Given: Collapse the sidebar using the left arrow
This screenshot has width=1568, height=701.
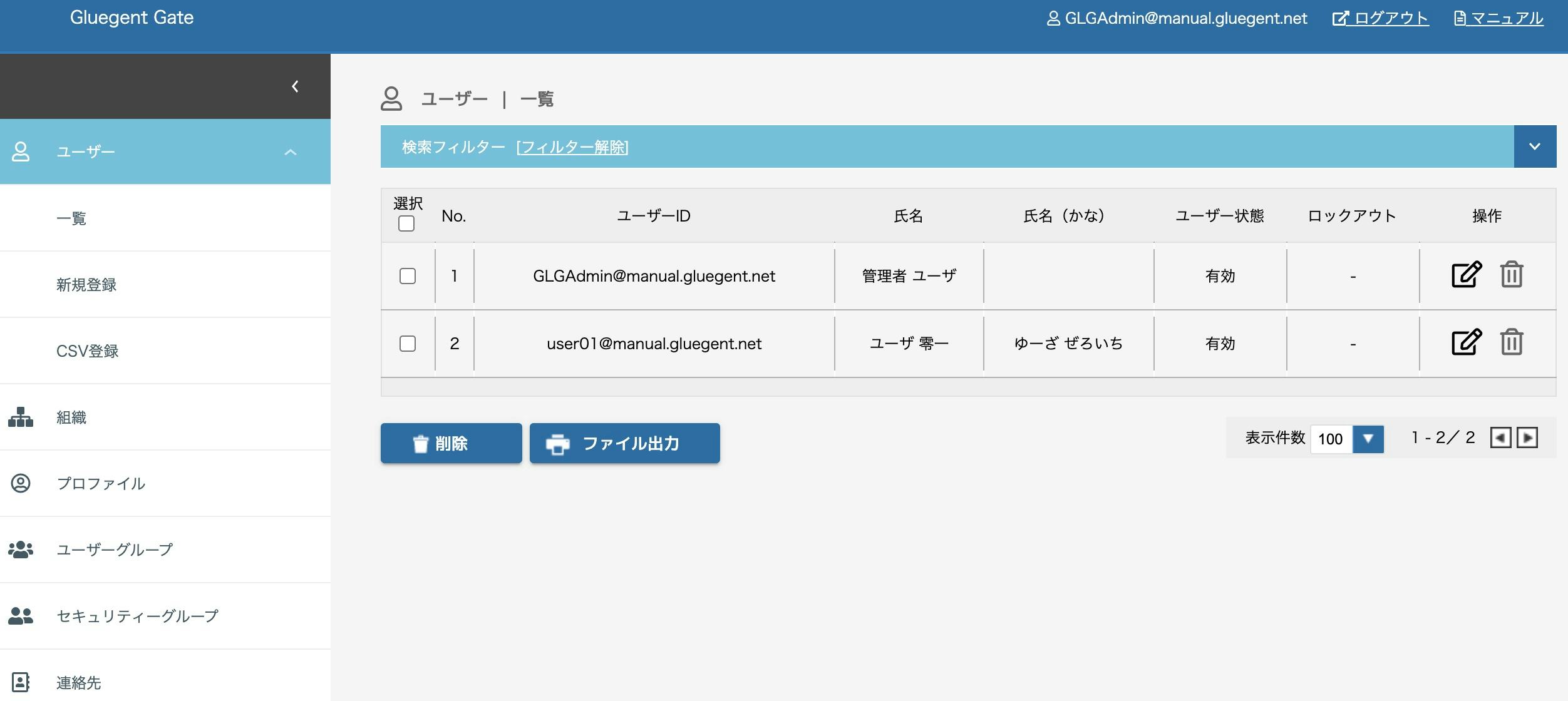Looking at the screenshot, I should pos(294,86).
